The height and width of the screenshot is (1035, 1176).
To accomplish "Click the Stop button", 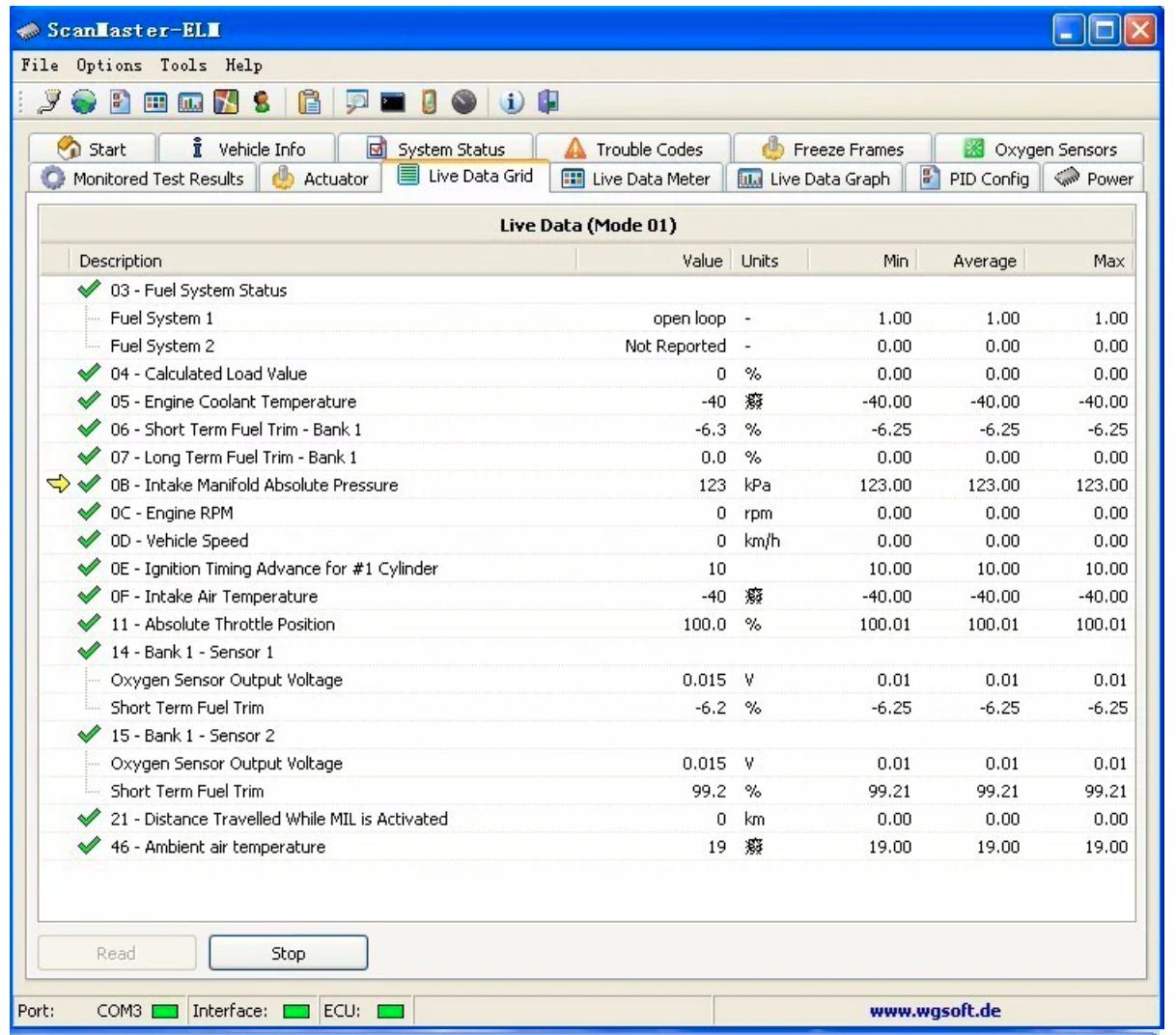I will coord(288,953).
